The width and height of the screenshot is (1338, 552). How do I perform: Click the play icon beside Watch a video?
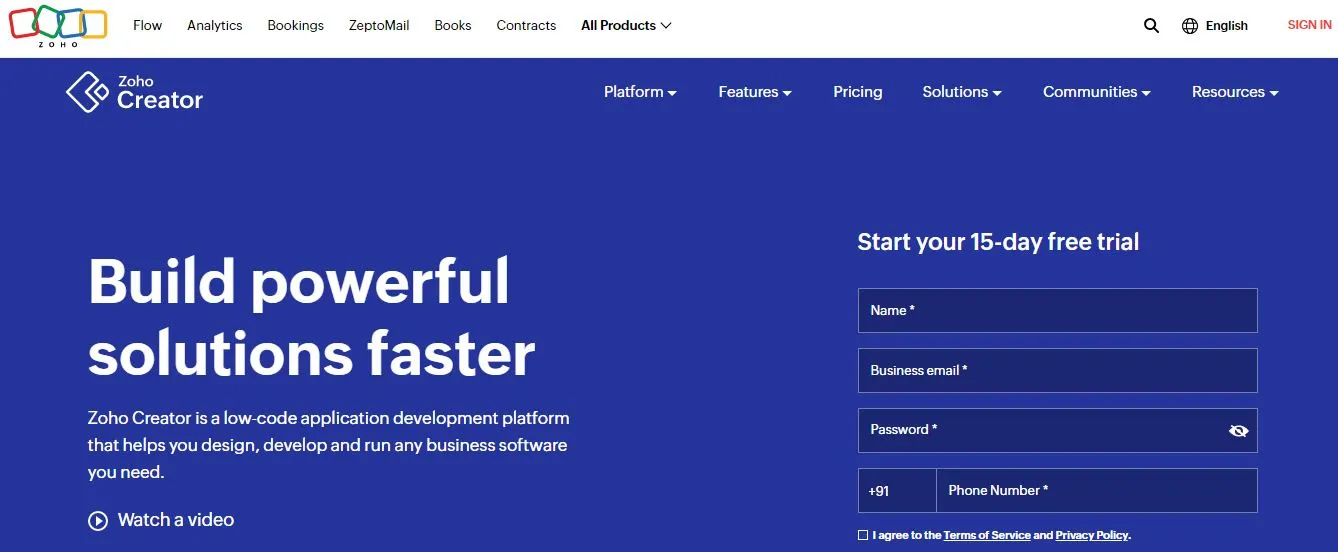click(x=98, y=520)
